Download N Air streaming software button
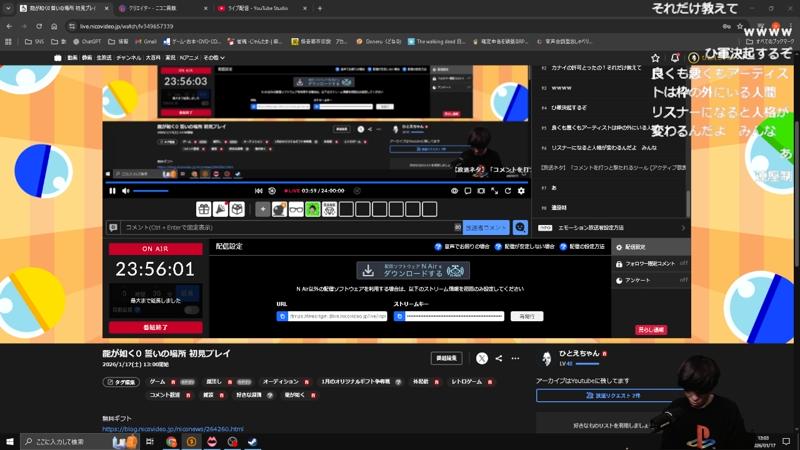 click(x=413, y=270)
